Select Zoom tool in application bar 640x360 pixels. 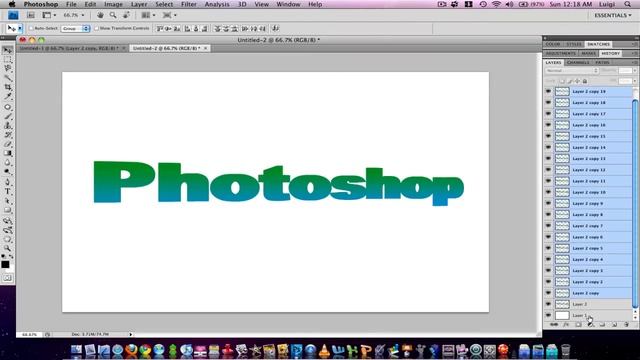tap(113, 15)
